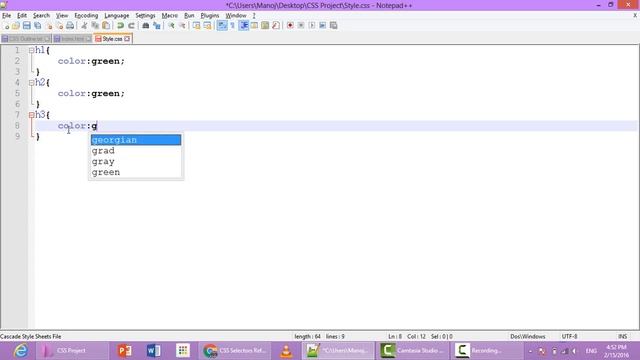Open the Edit menu

coord(22,16)
